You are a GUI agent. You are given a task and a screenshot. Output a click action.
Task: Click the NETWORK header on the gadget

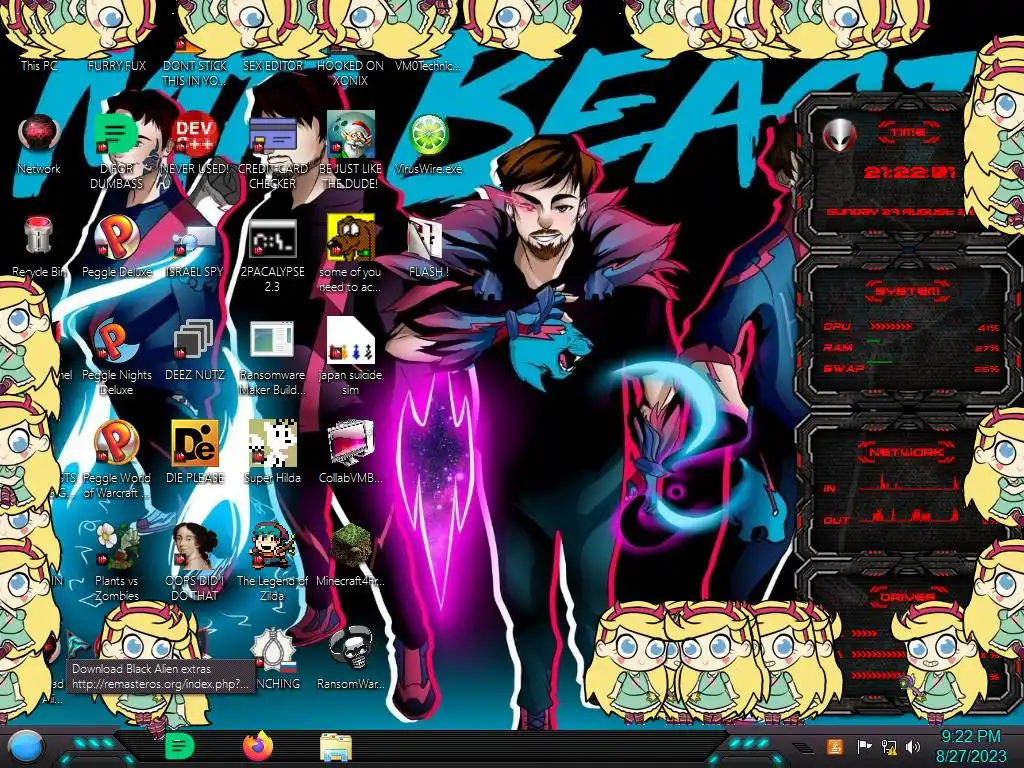tap(906, 451)
